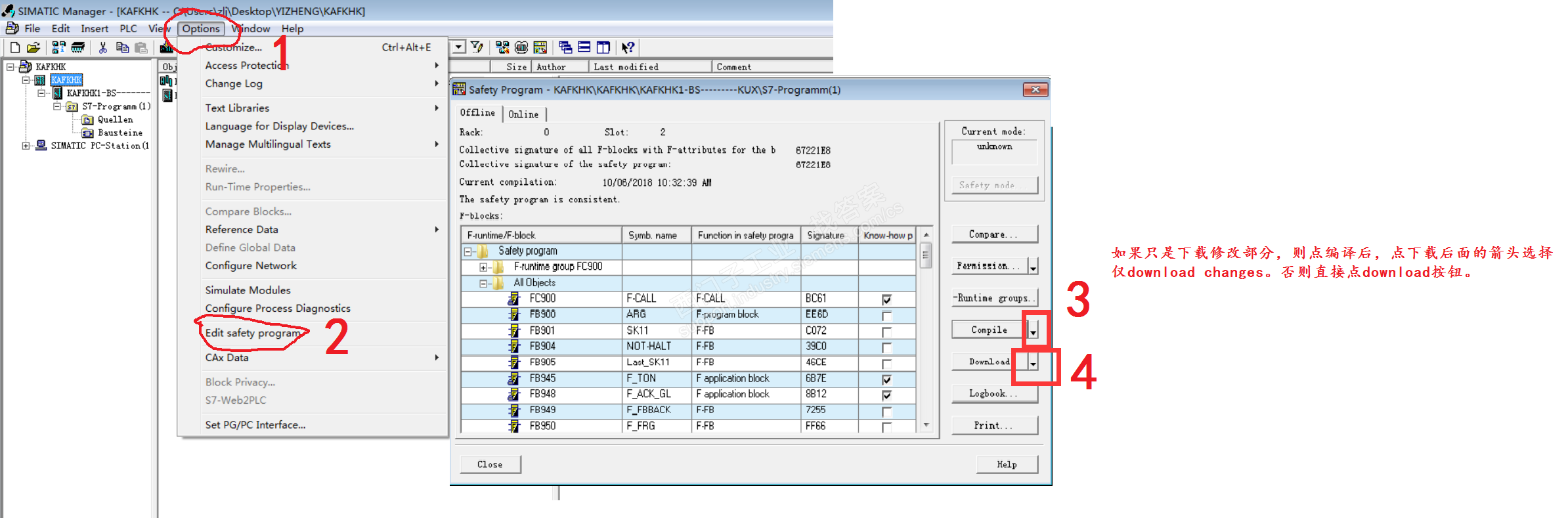Click the FB901 F-block icon
Screen dimensions: 1568x518
click(514, 331)
